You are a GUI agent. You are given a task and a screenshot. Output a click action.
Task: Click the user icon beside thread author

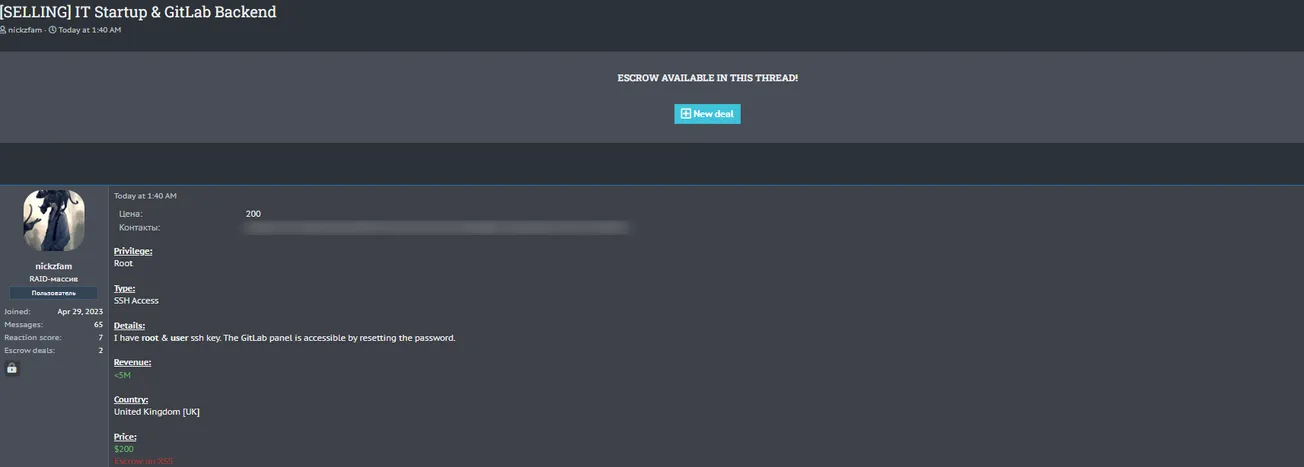coord(3,30)
